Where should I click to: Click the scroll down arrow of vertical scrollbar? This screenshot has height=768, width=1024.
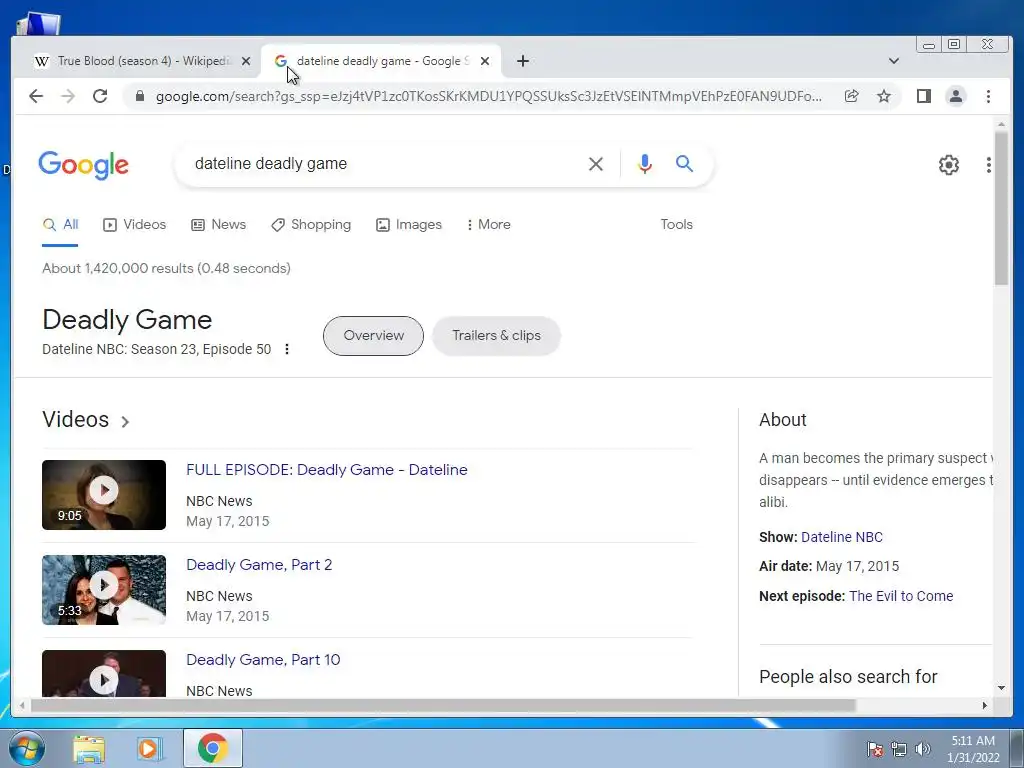click(x=1001, y=688)
